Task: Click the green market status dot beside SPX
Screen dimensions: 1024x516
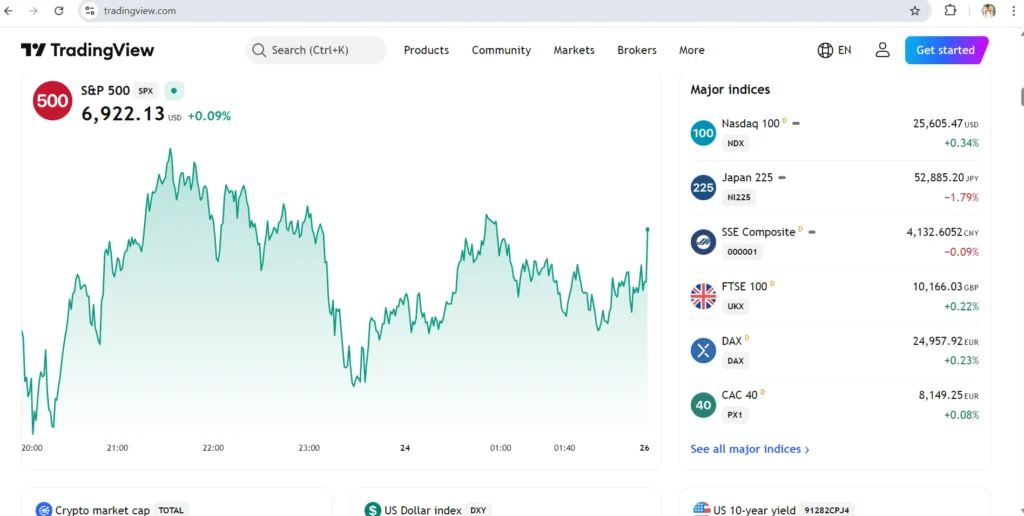Action: pyautogui.click(x=174, y=91)
